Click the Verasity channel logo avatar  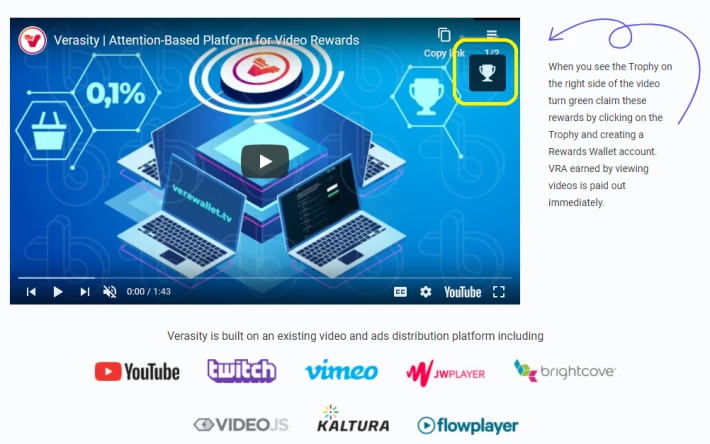coord(32,40)
